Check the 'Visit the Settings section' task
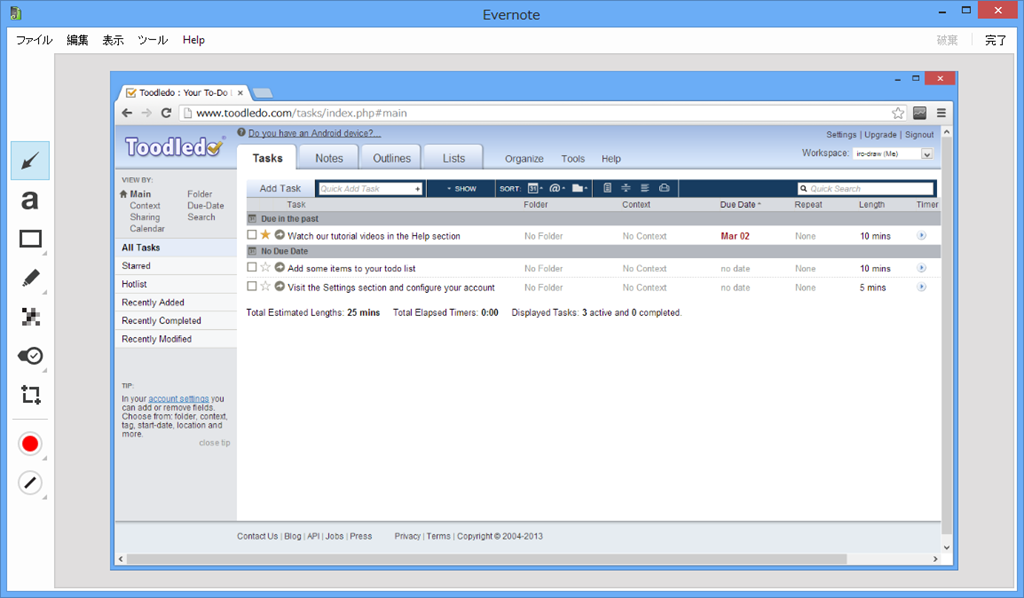This screenshot has width=1024, height=598. click(252, 286)
